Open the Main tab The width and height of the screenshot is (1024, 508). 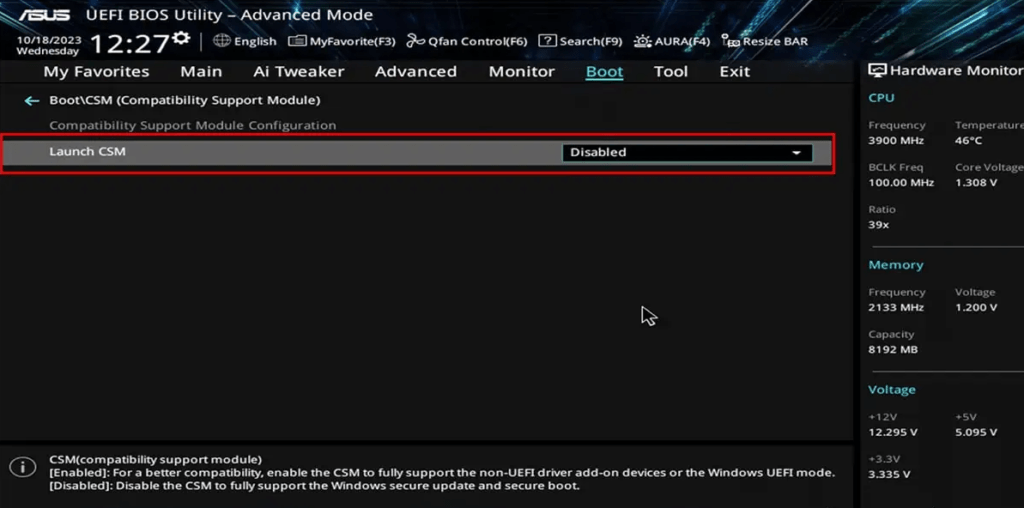click(201, 72)
